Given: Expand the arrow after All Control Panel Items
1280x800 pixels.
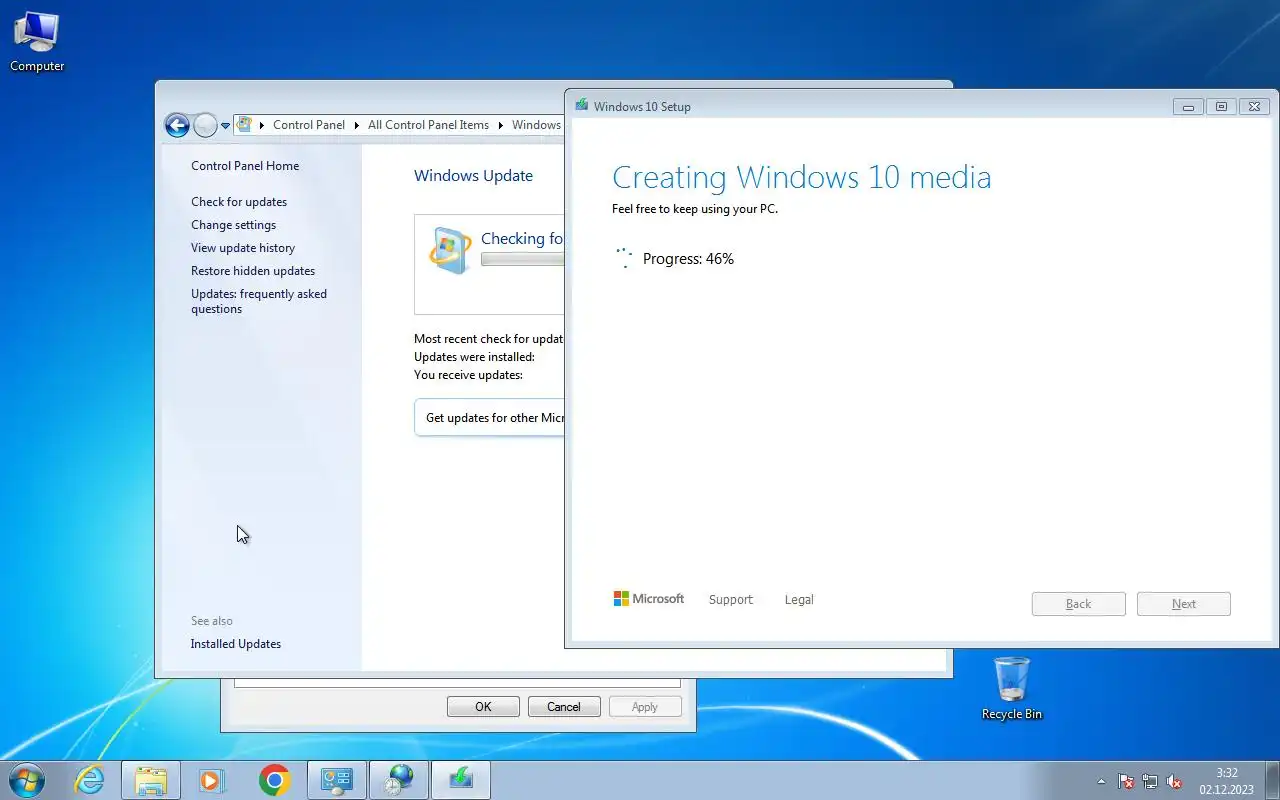Looking at the screenshot, I should (501, 125).
